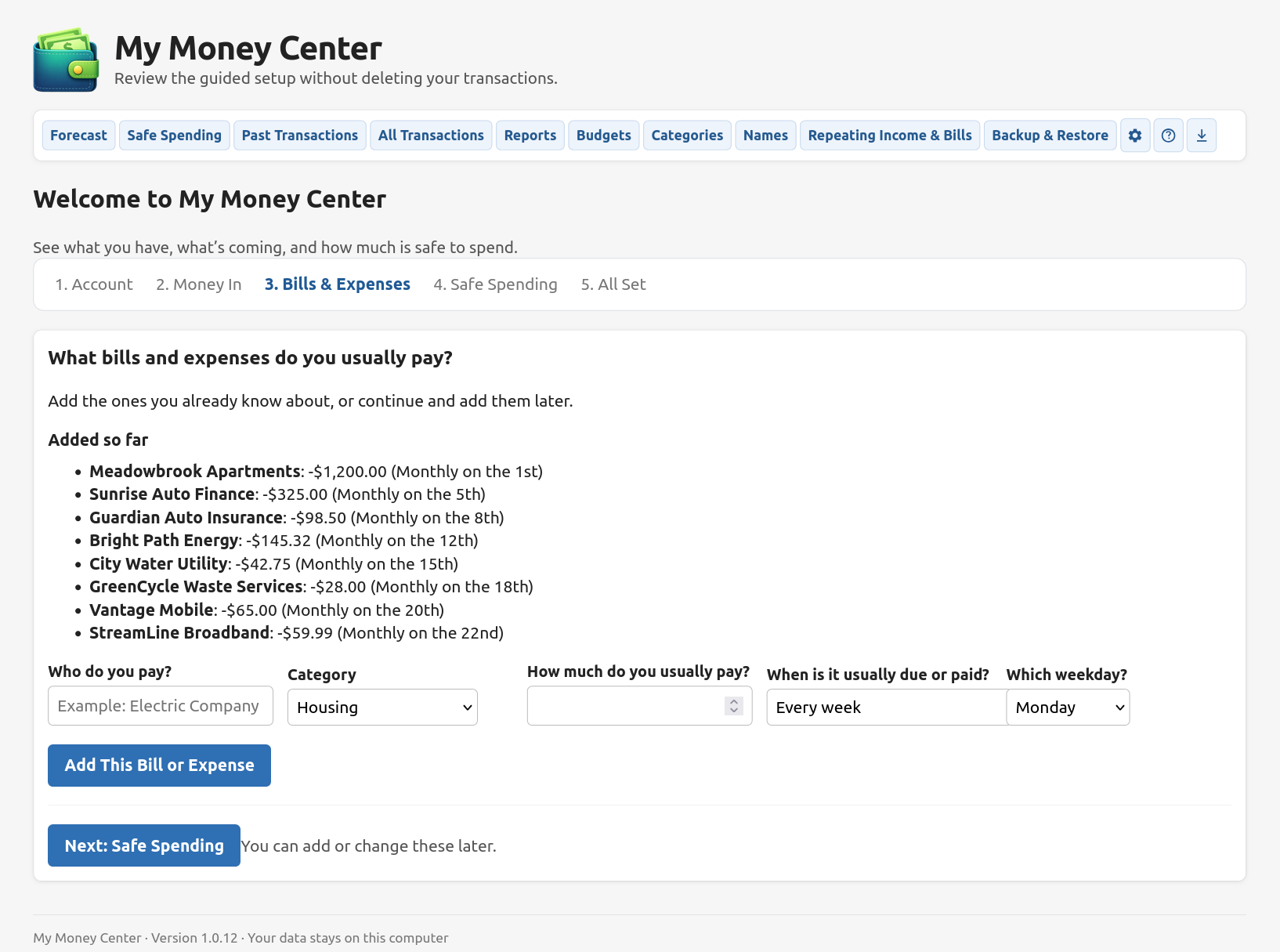Click the Added so far heading

point(98,440)
